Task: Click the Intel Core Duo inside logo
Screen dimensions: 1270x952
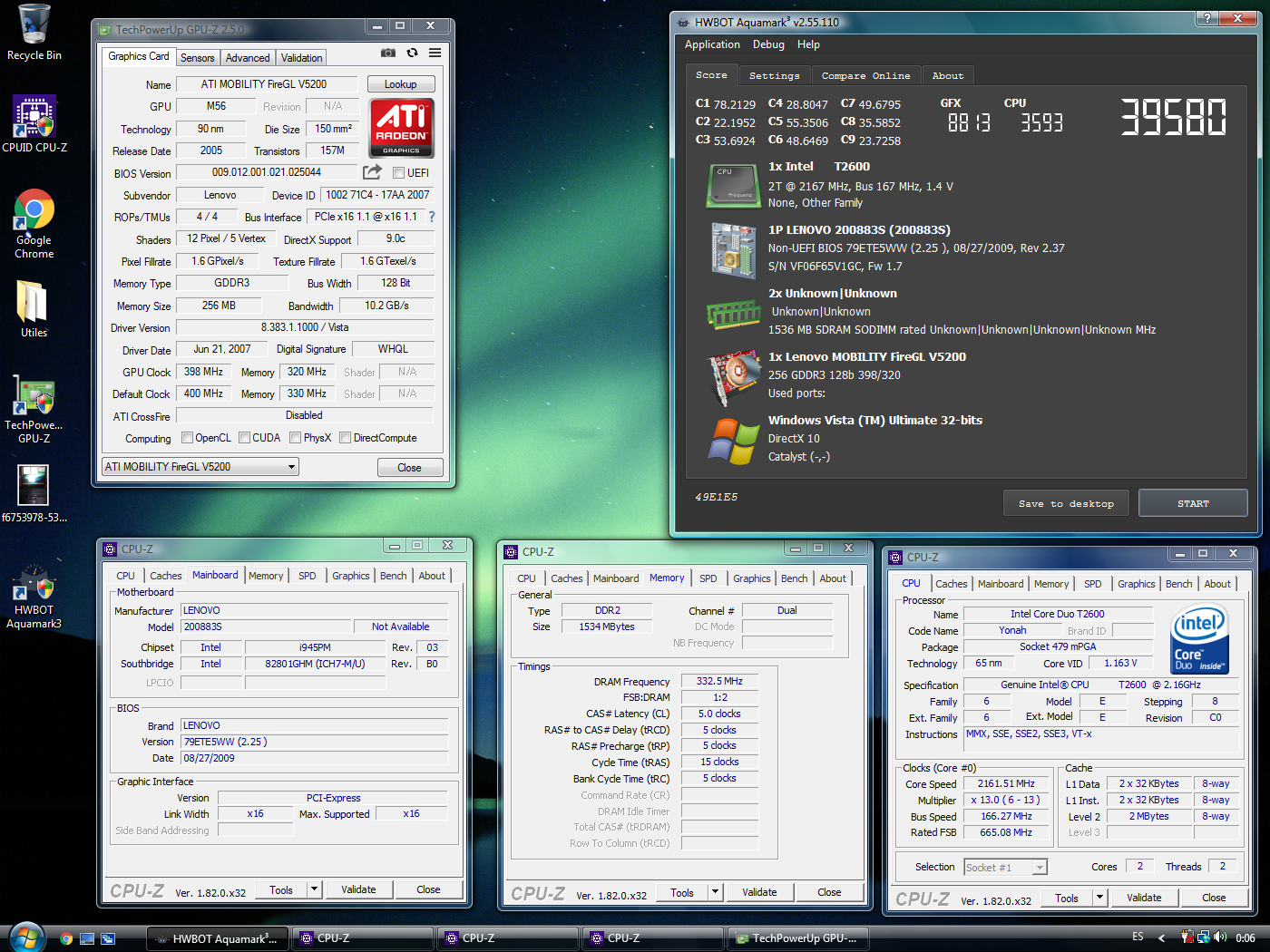Action: (1200, 640)
